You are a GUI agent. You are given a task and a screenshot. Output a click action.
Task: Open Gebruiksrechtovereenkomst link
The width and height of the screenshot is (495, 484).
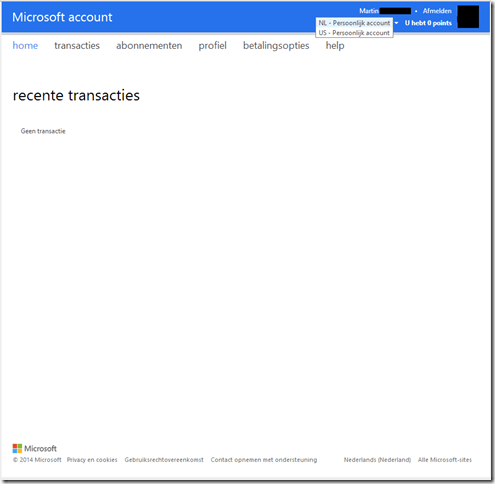pos(164,460)
